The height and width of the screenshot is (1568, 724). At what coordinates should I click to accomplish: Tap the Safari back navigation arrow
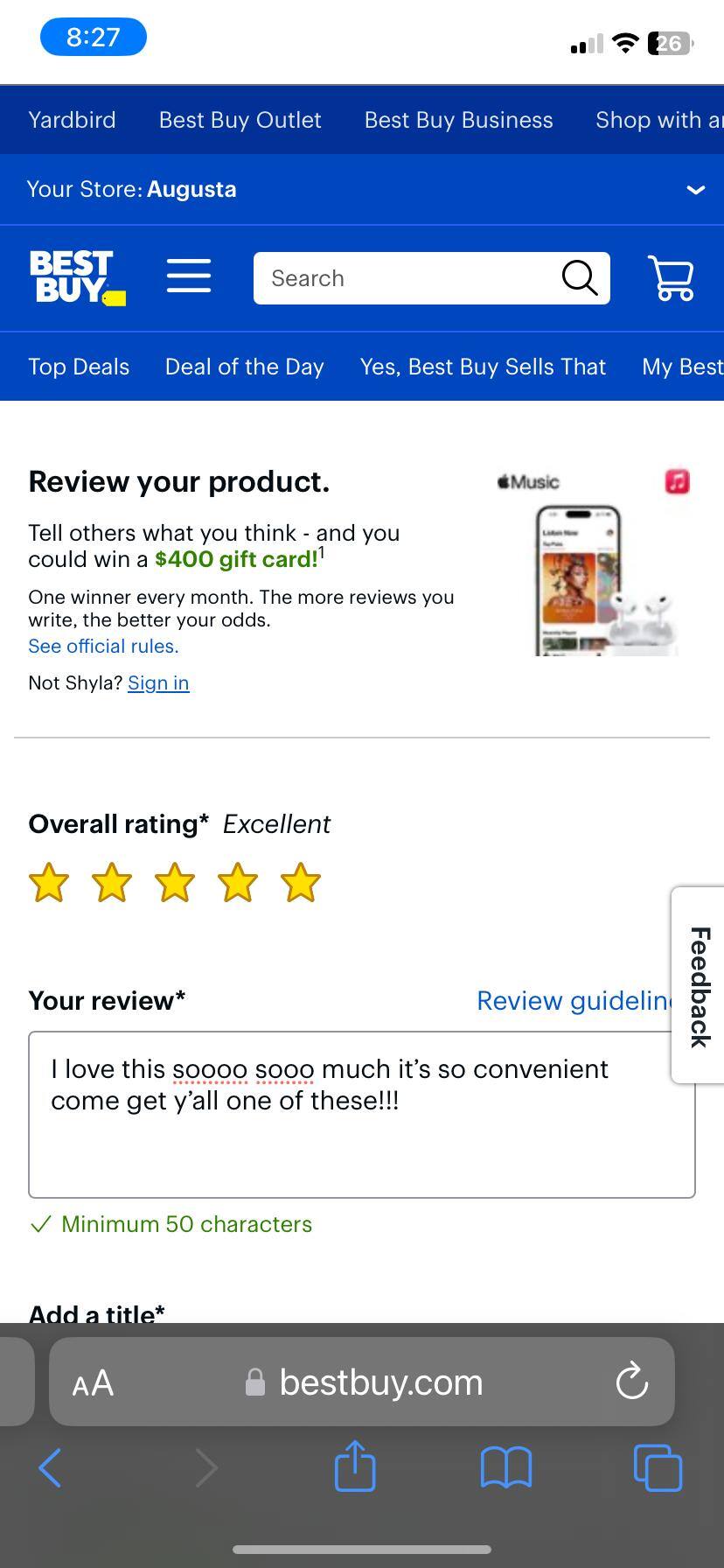click(x=50, y=1466)
